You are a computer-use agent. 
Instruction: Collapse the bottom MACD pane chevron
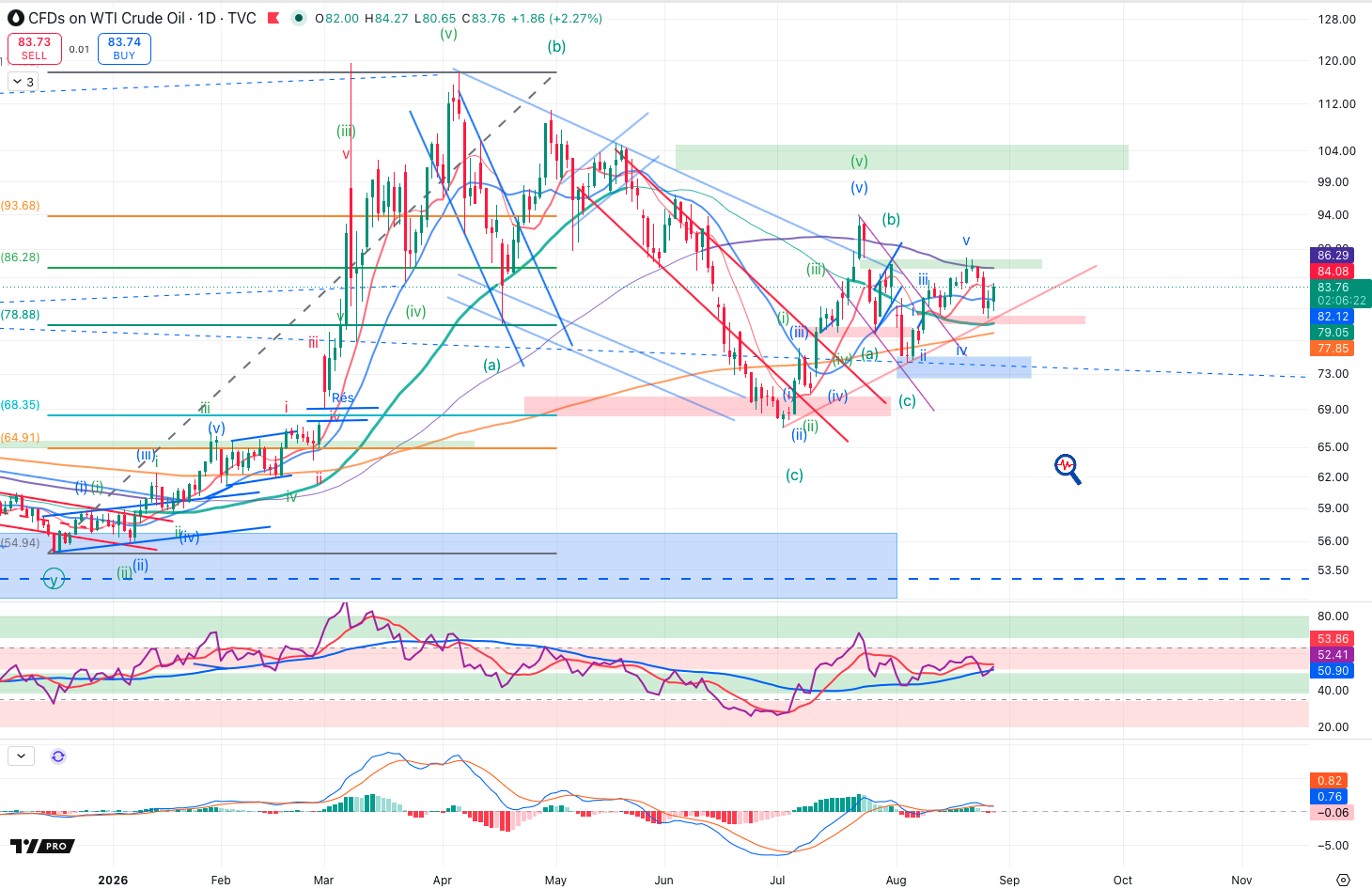[x=21, y=756]
